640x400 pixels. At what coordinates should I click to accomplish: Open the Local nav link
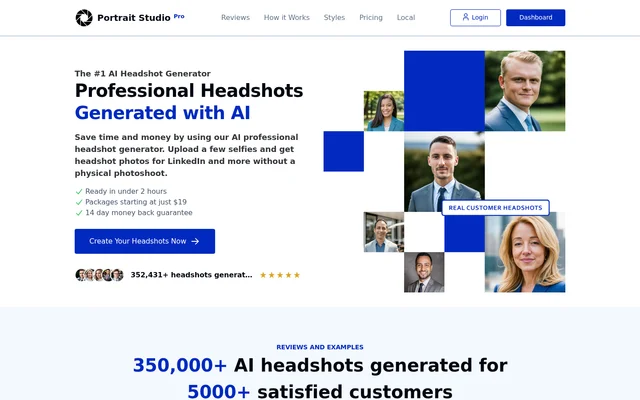pyautogui.click(x=406, y=18)
